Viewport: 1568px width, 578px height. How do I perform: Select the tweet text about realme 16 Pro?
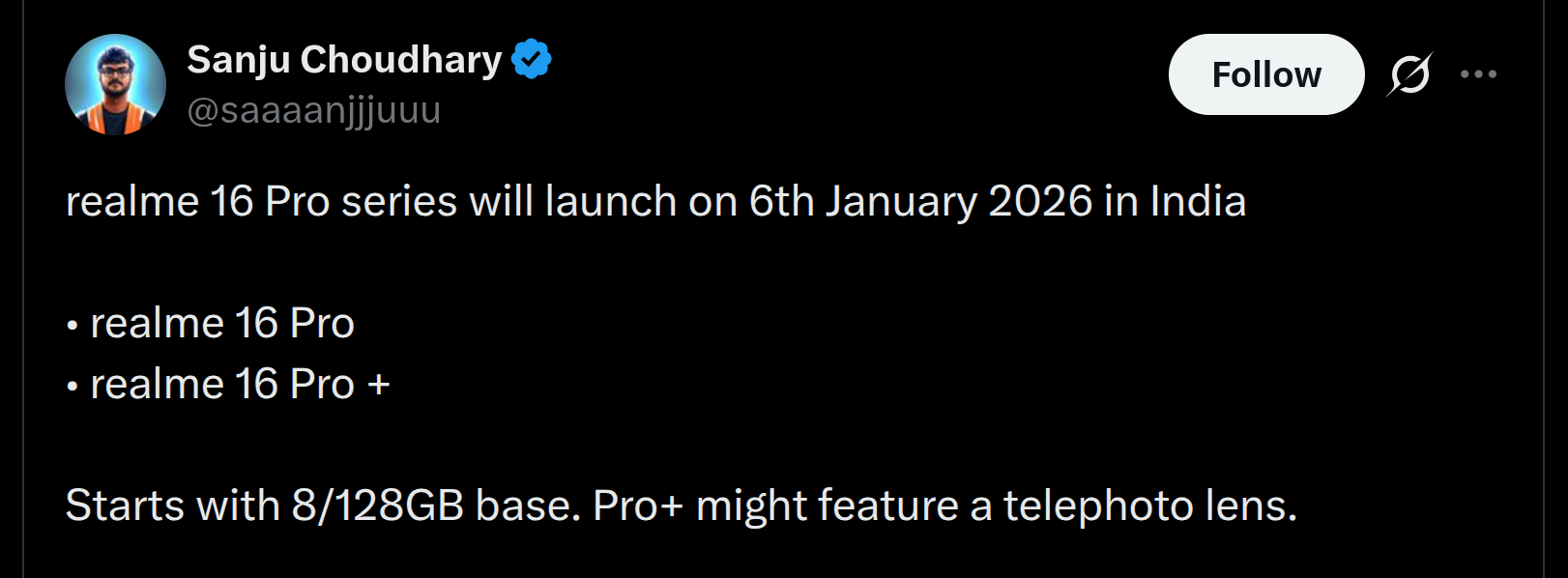pos(653,202)
